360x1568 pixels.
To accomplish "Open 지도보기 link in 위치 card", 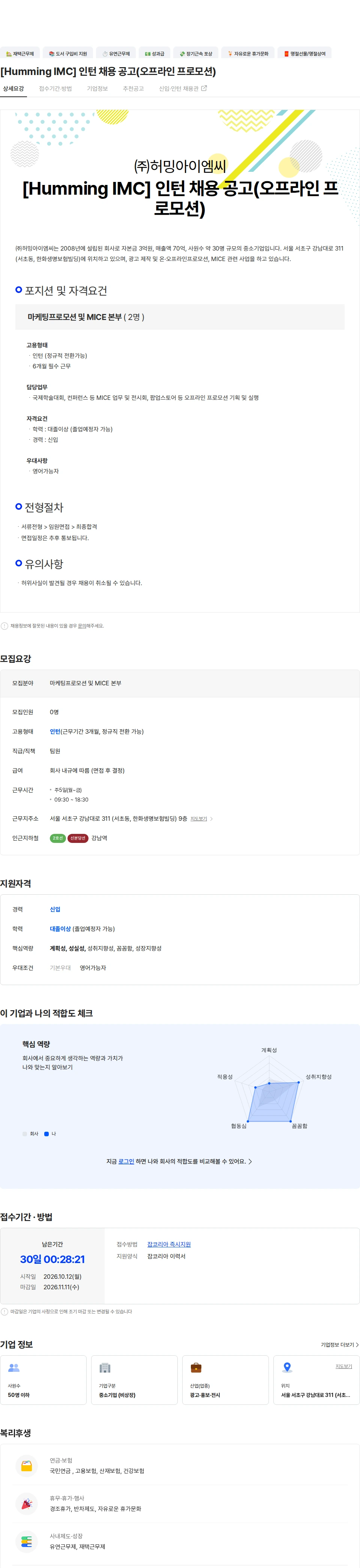I will (x=343, y=1366).
